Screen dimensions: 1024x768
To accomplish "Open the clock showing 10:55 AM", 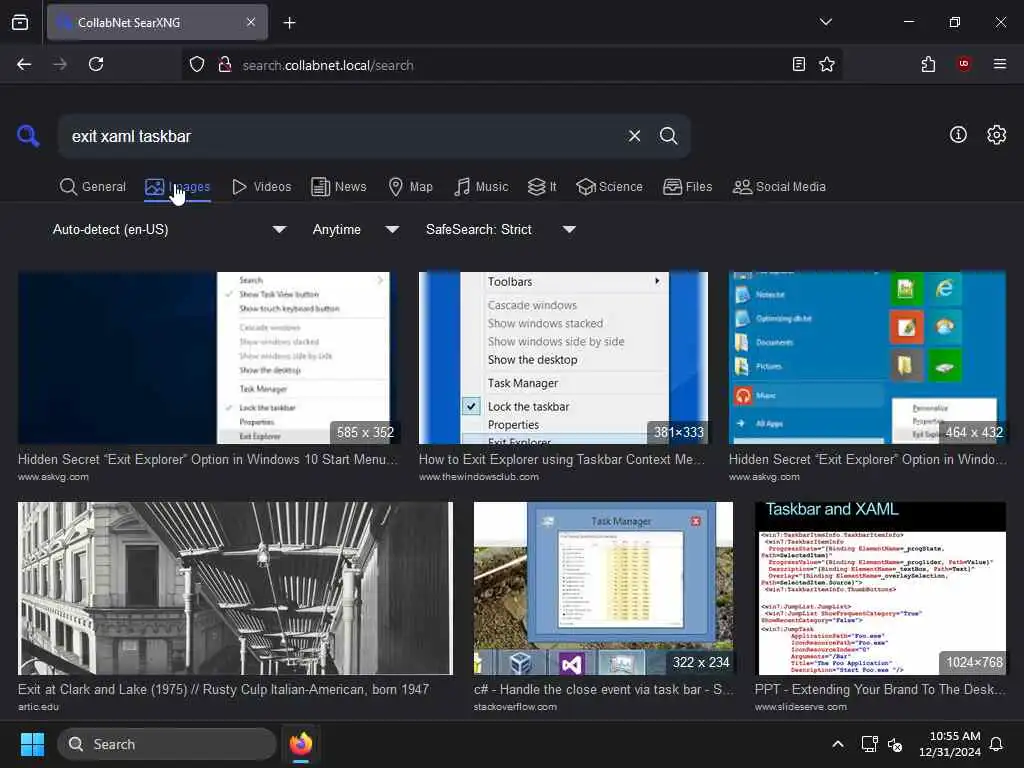I will point(950,744).
